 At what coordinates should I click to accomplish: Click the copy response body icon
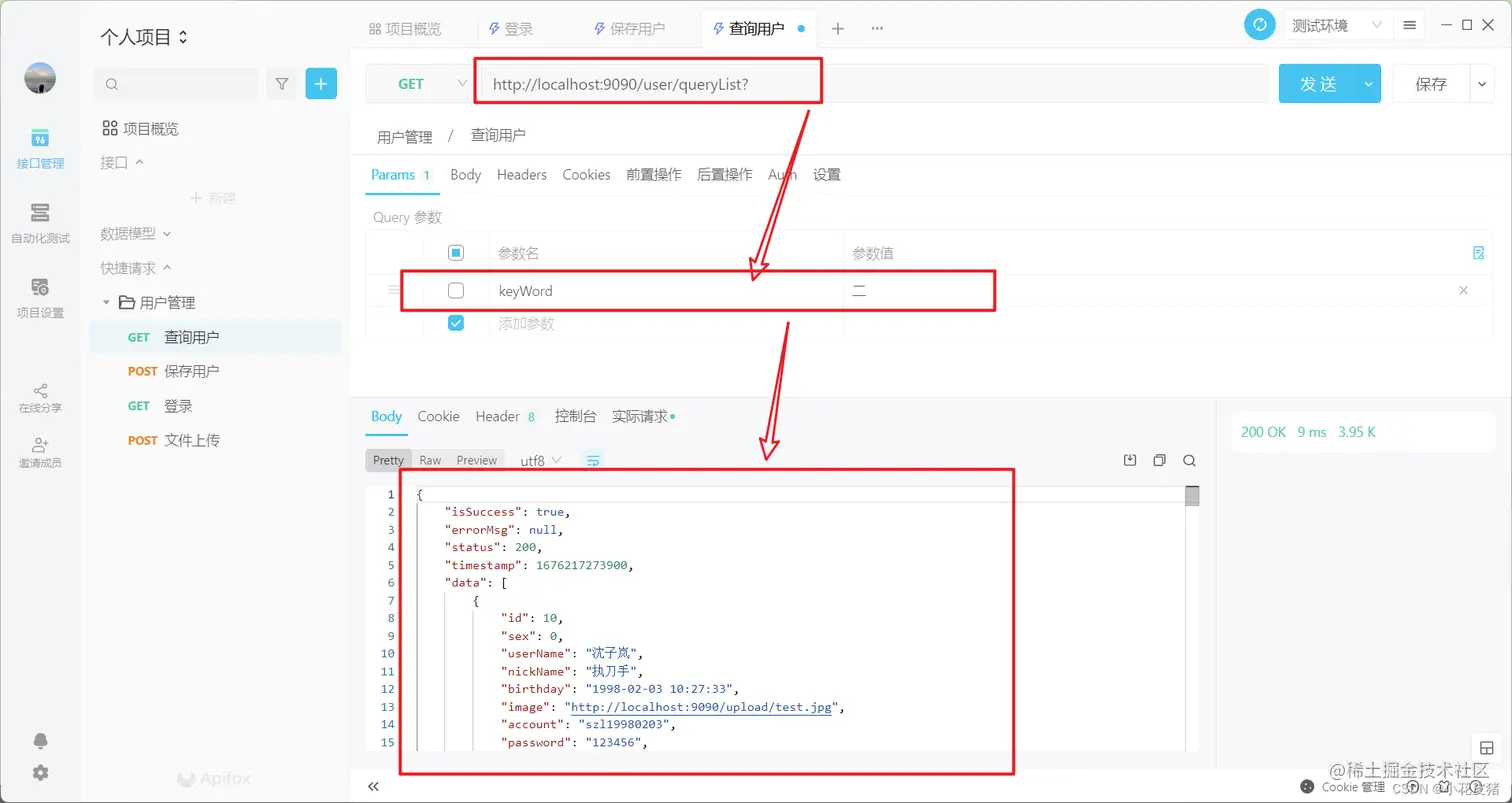tap(1159, 460)
